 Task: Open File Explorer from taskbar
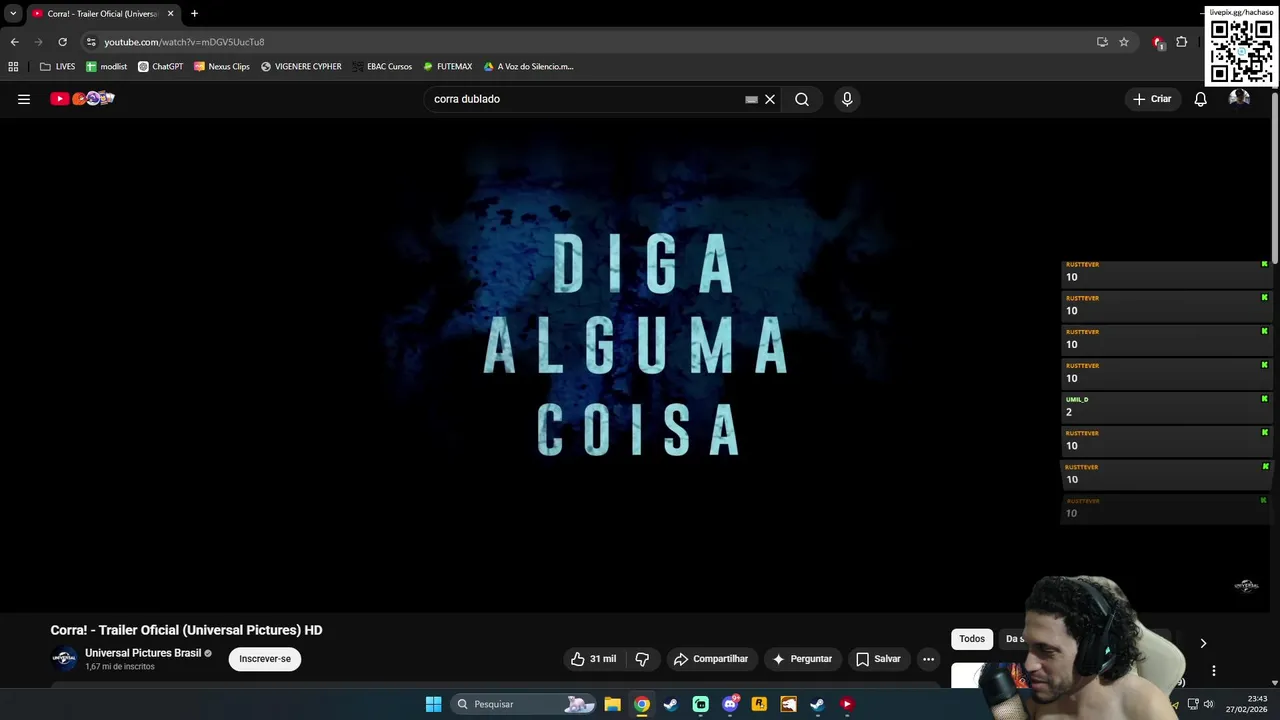point(612,704)
